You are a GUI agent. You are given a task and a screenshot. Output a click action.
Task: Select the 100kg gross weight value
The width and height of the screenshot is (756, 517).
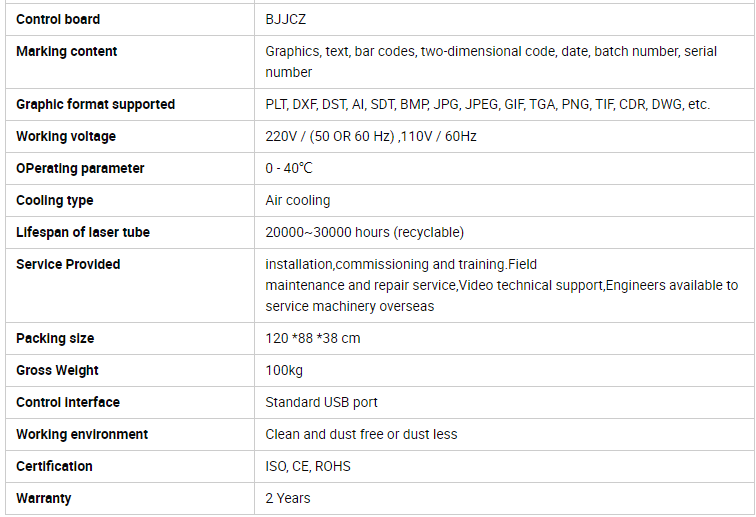coord(283,370)
